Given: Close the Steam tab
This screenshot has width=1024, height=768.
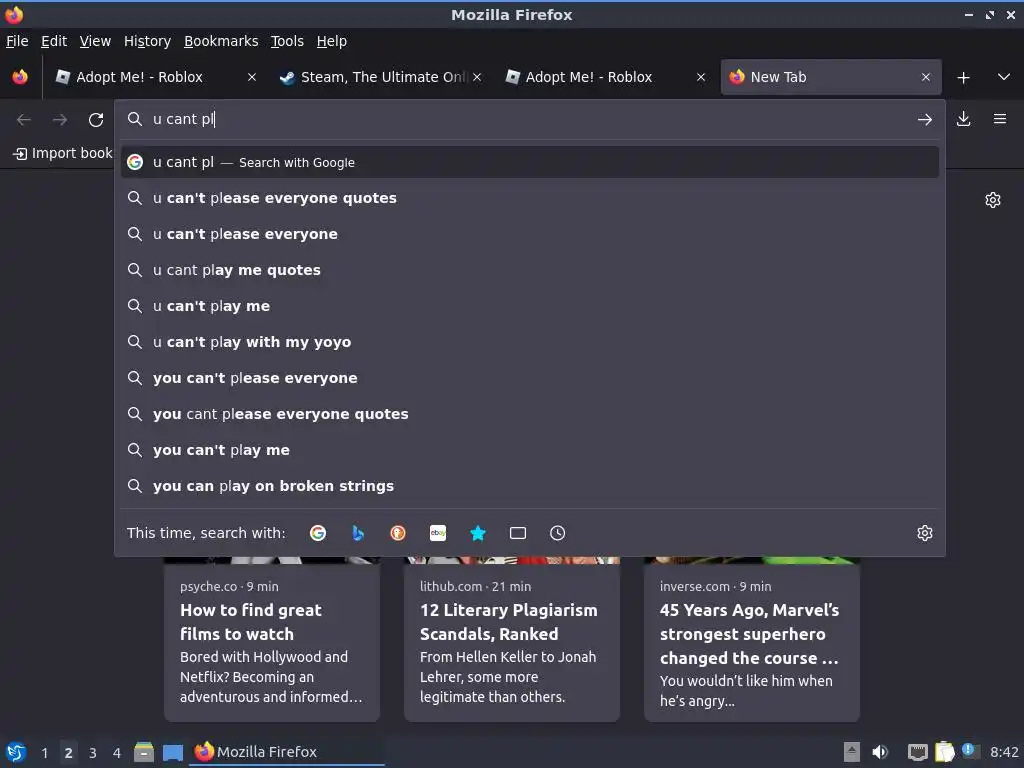Looking at the screenshot, I should 477,77.
